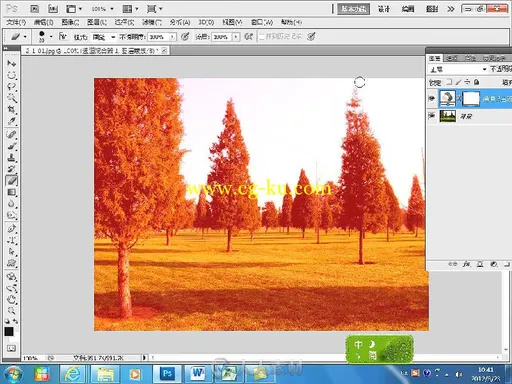
Task: Select the Eyedropper tool
Action: (x=12, y=121)
